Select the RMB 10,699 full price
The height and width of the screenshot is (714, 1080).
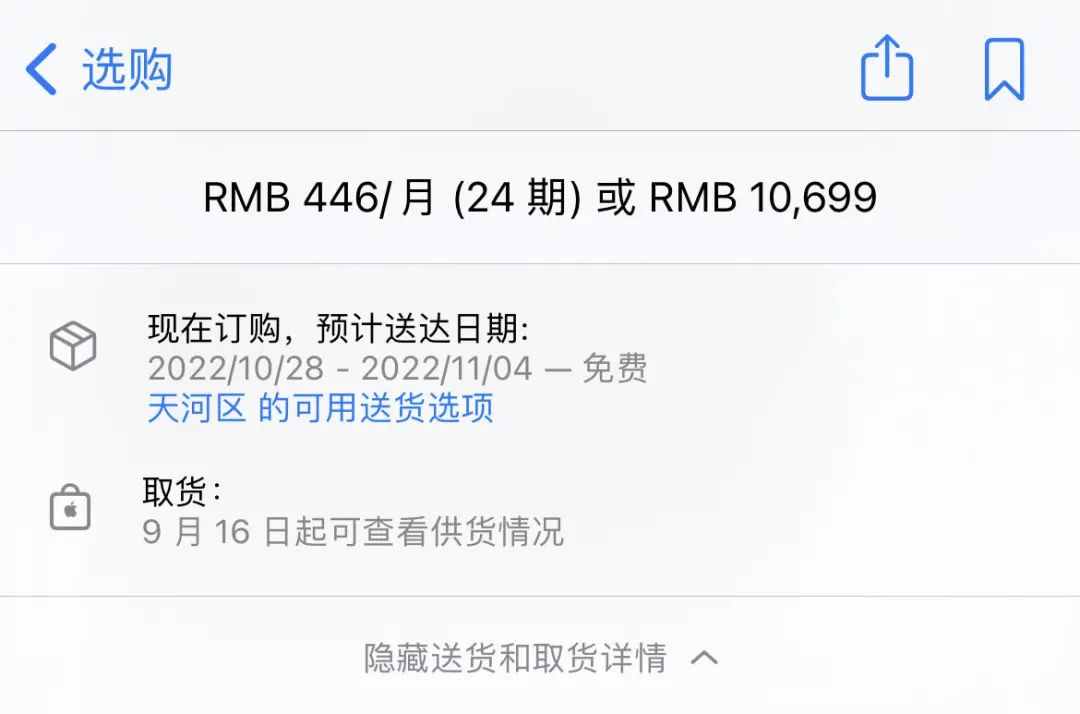click(763, 198)
